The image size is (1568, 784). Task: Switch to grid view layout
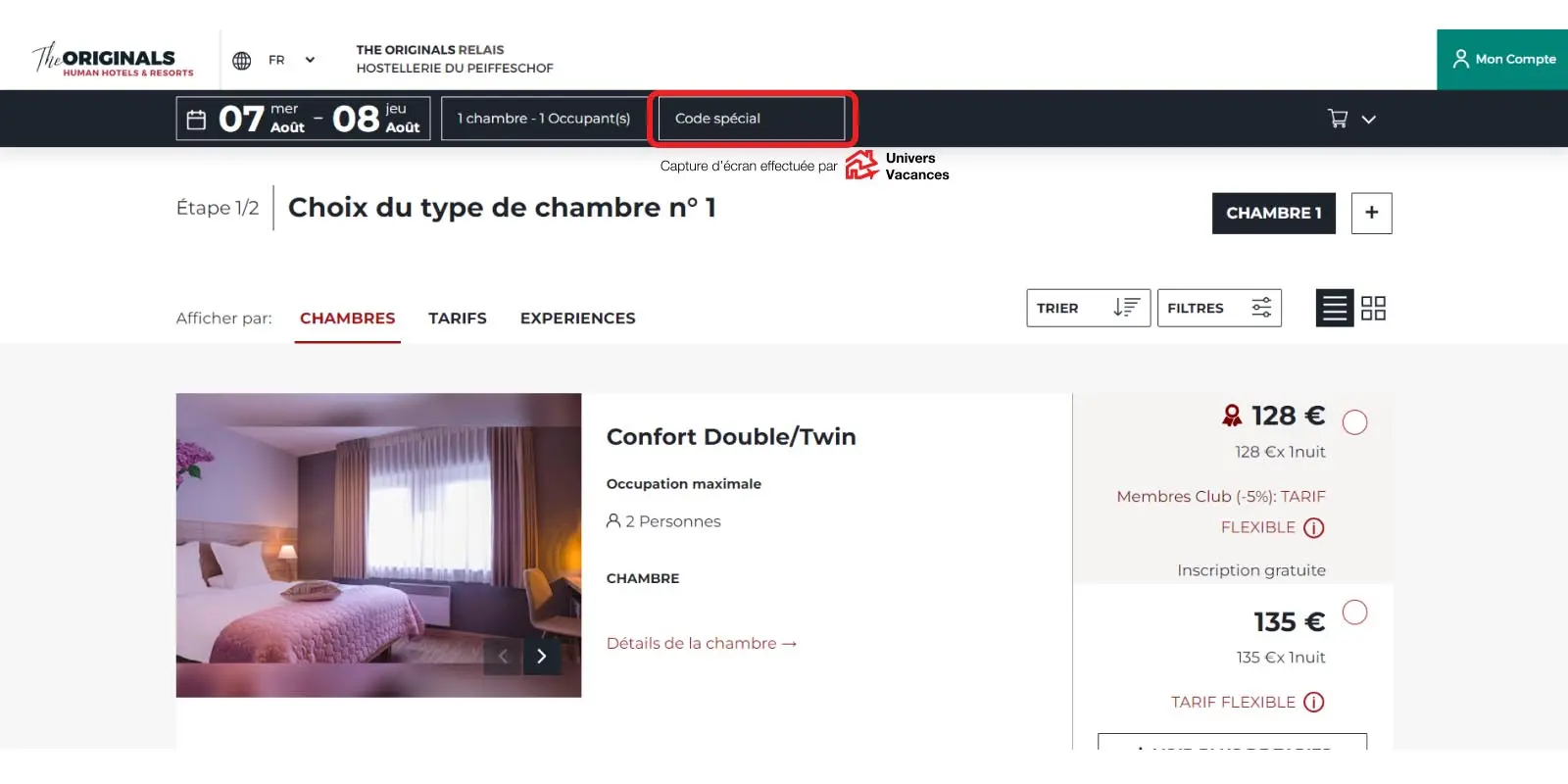point(1373,309)
